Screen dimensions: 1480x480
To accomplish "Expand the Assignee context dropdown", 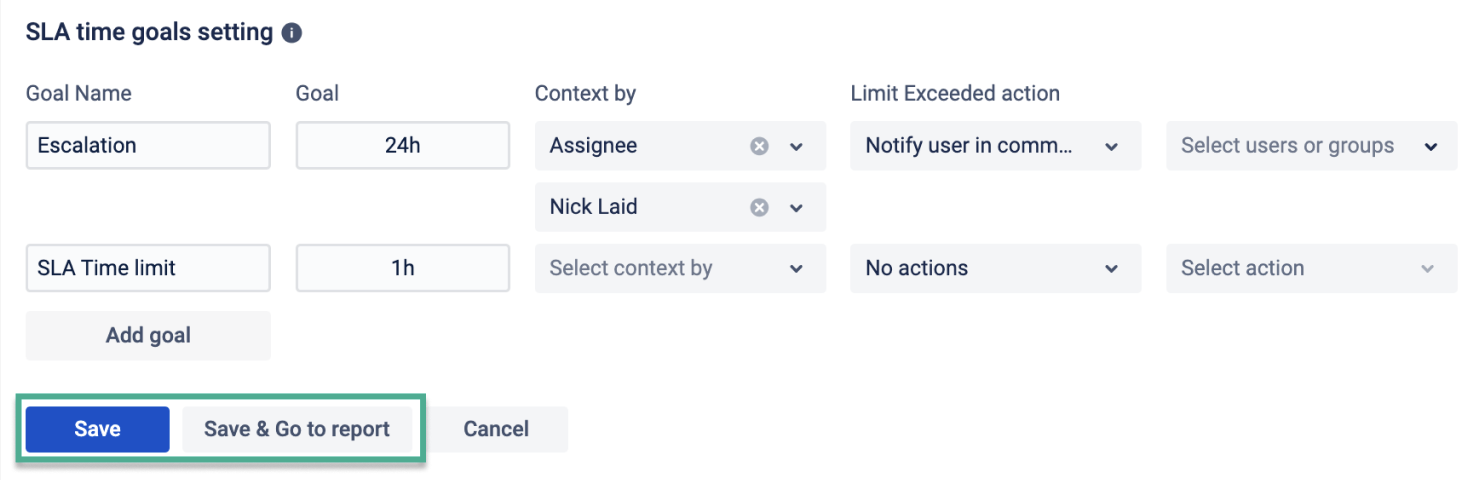I will tap(796, 146).
